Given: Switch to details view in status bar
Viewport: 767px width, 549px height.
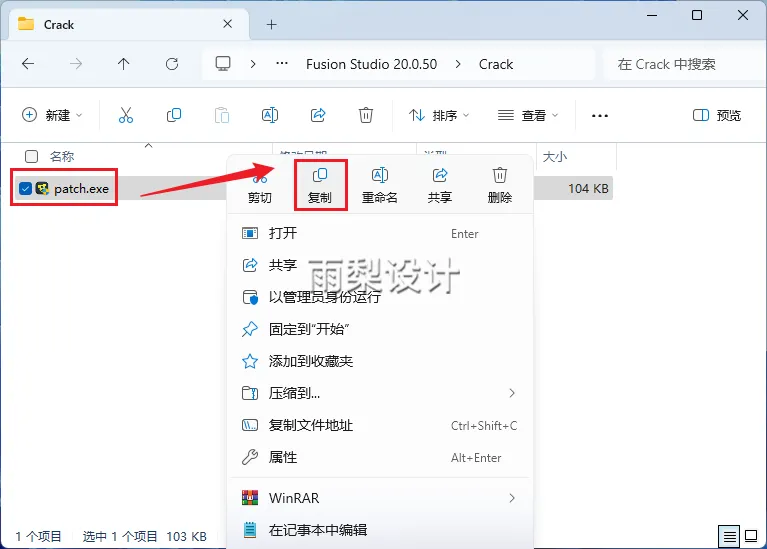Looking at the screenshot, I should pyautogui.click(x=729, y=537).
